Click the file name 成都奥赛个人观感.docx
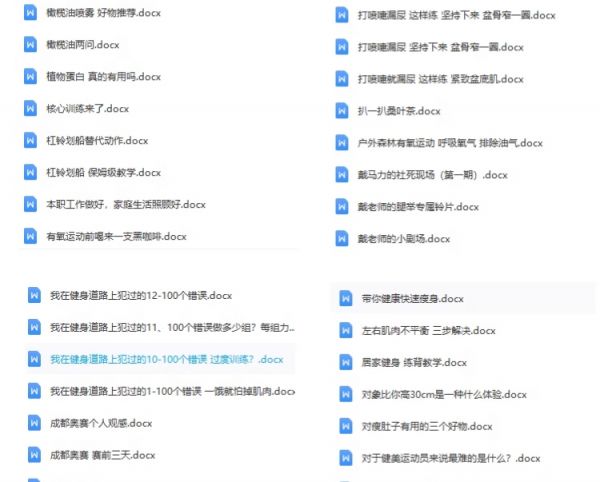The image size is (600, 482). pyautogui.click(x=101, y=423)
